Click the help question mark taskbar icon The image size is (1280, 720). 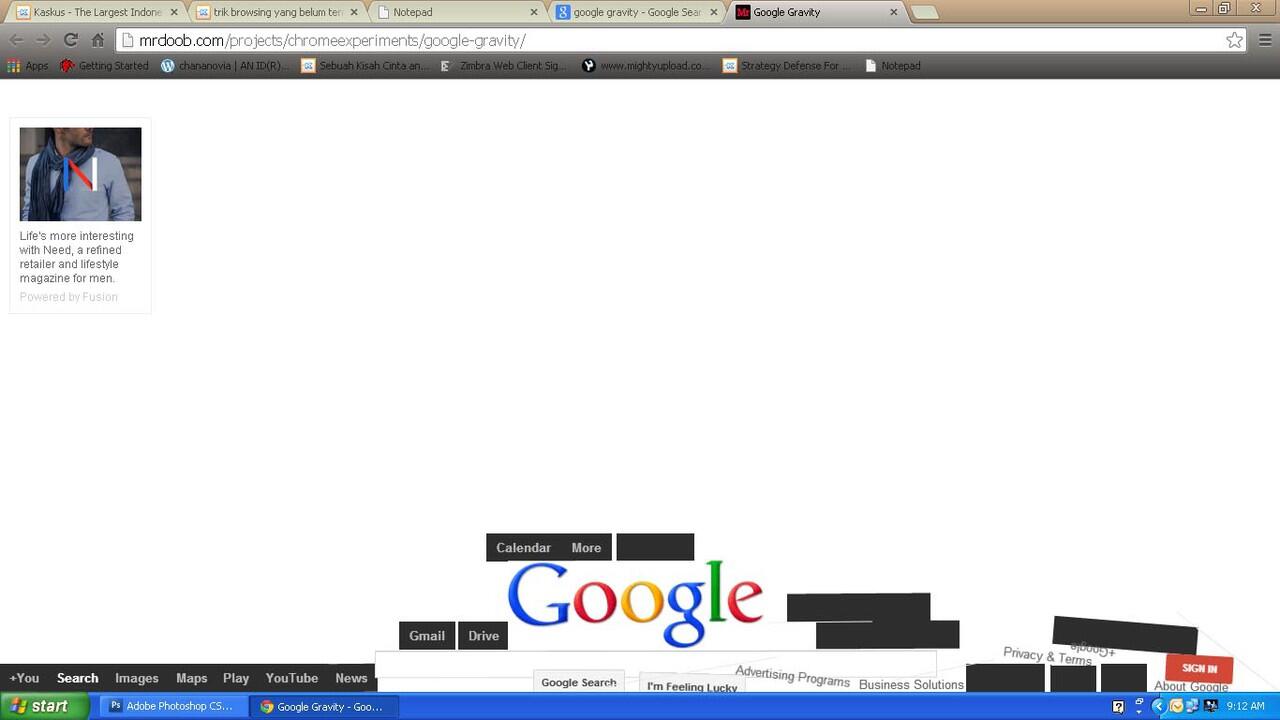(1118, 706)
